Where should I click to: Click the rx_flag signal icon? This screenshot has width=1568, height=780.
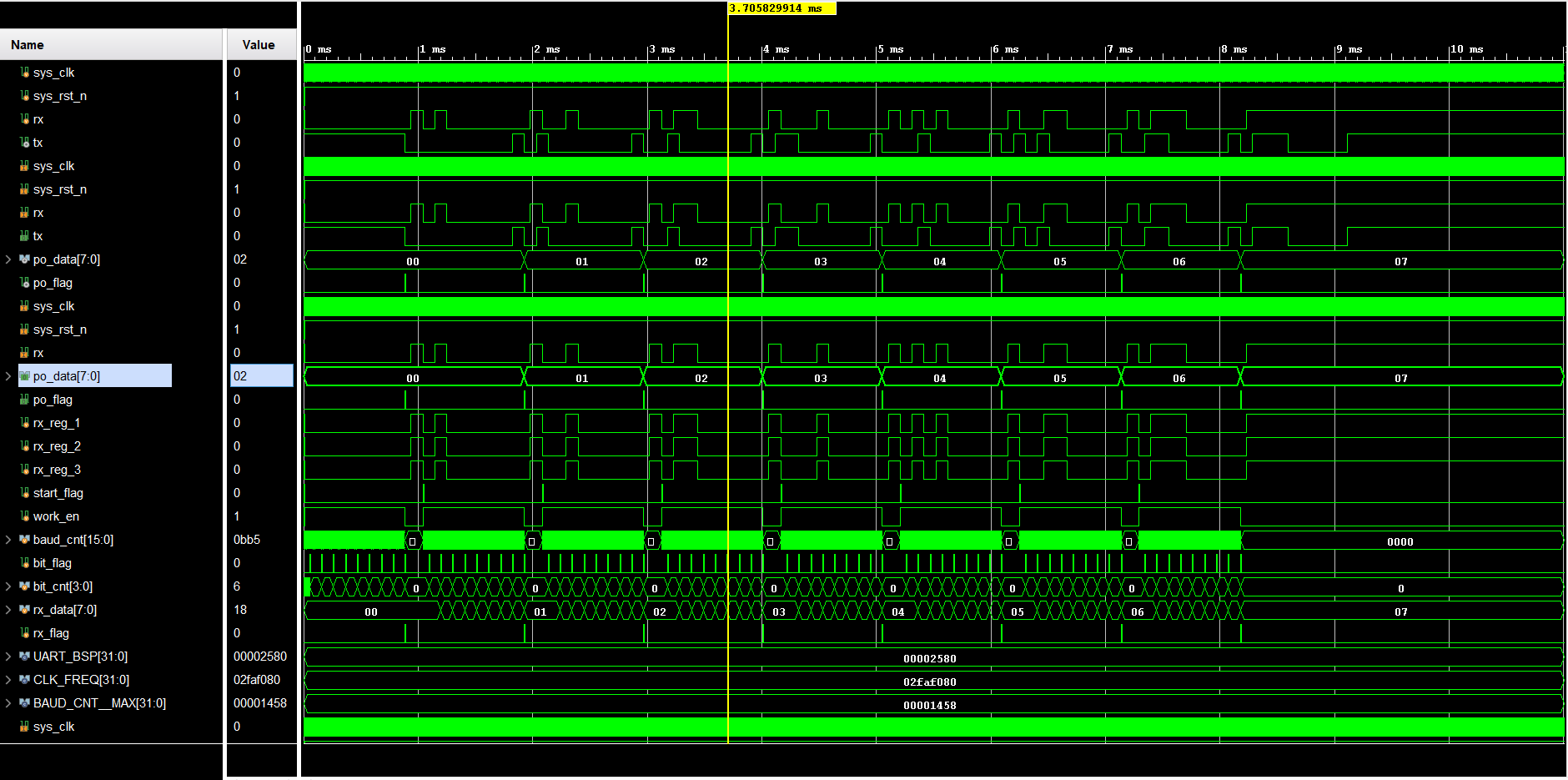[25, 633]
